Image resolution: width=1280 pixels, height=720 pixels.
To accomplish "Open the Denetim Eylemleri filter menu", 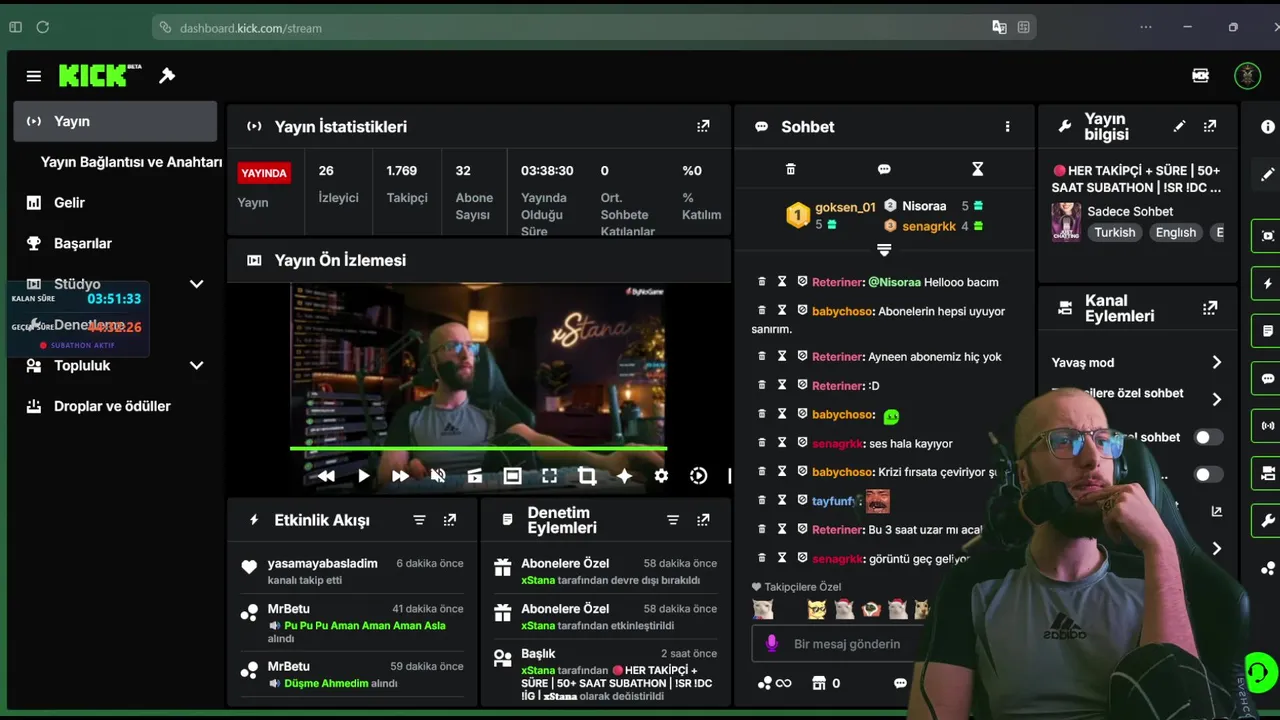I will pyautogui.click(x=673, y=520).
